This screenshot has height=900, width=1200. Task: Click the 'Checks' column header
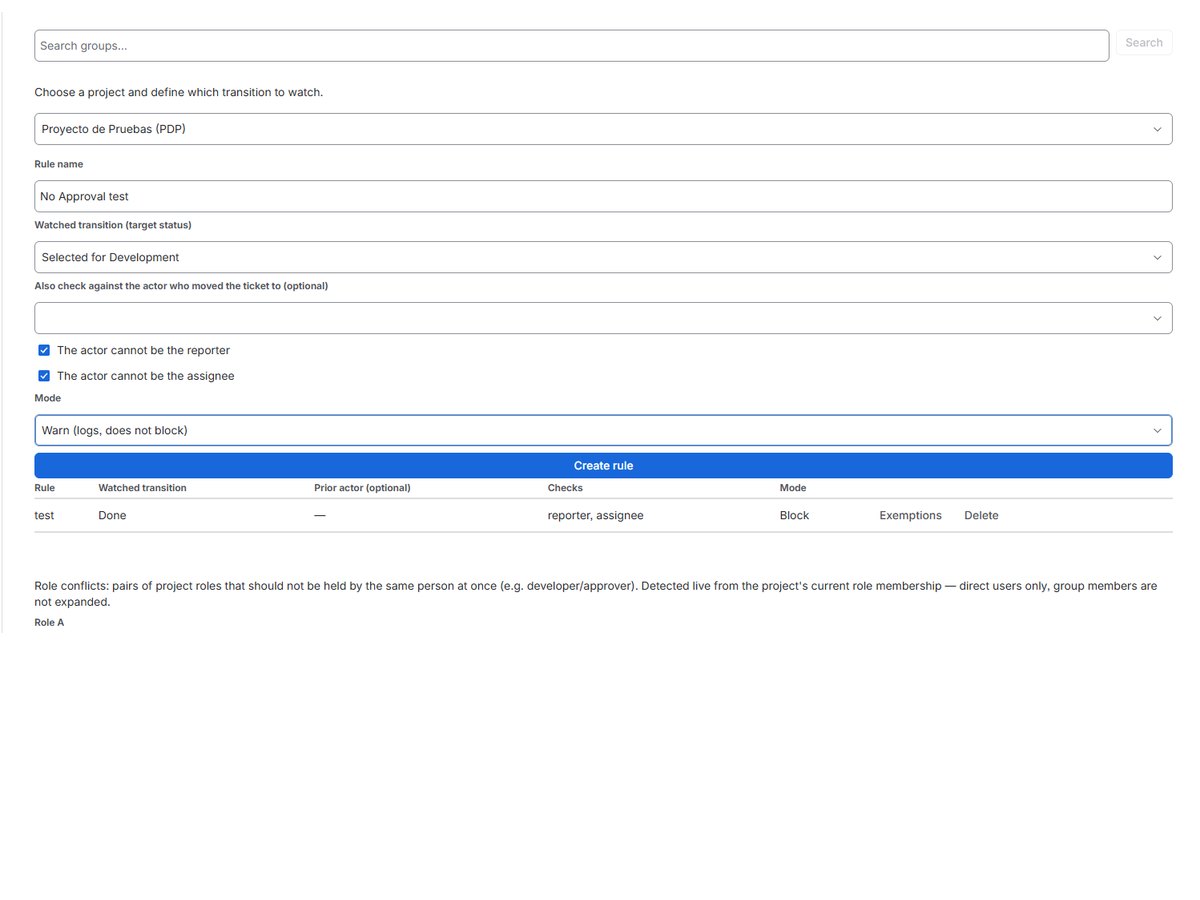point(565,488)
